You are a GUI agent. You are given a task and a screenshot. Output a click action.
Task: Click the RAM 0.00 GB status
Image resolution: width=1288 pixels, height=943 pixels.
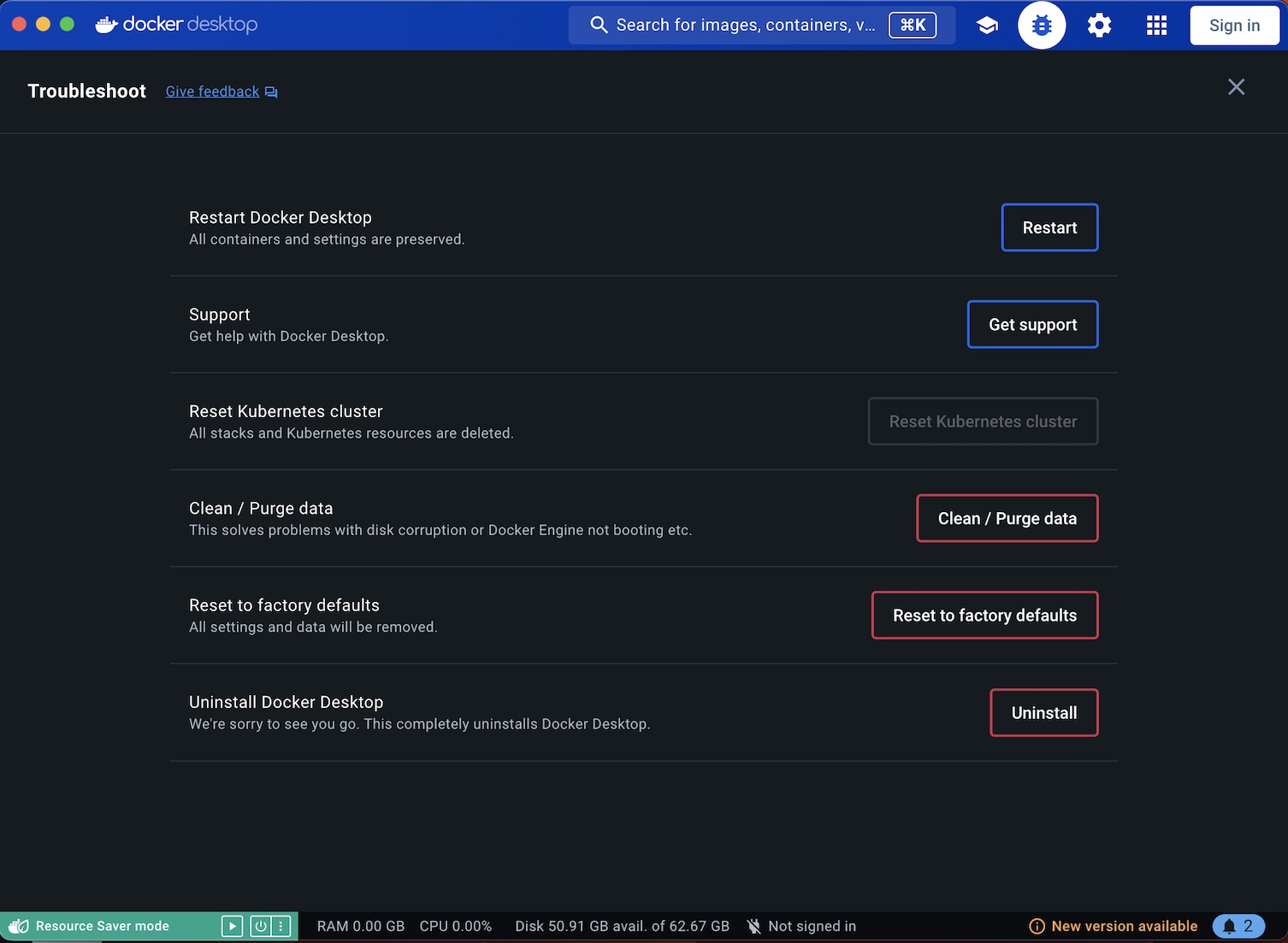[x=361, y=926]
